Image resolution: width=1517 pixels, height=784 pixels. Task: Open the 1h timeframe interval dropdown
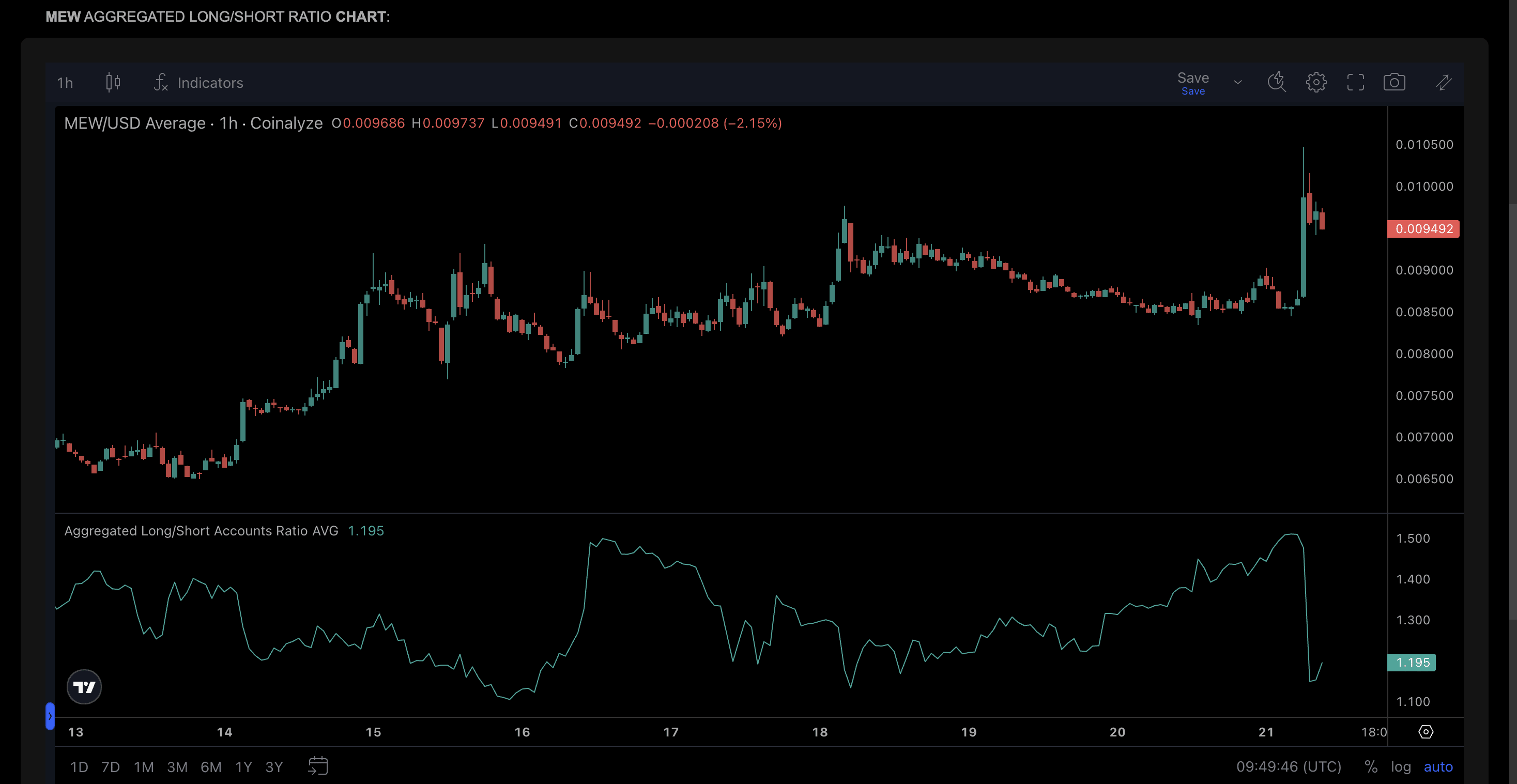[x=65, y=83]
